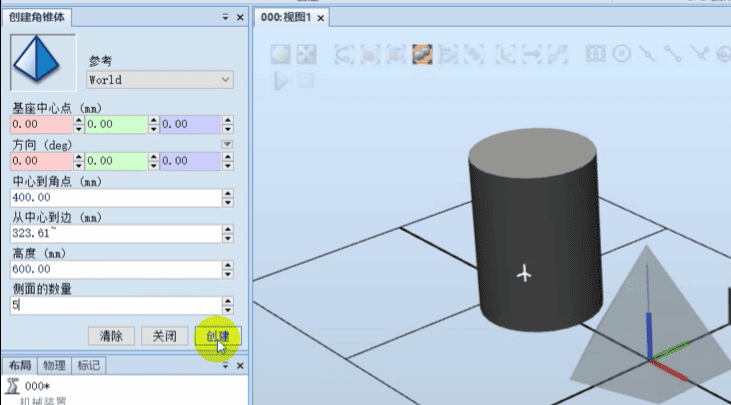The width and height of the screenshot is (731, 405).
Task: Increase 高度 value with up arrow
Action: 228,265
